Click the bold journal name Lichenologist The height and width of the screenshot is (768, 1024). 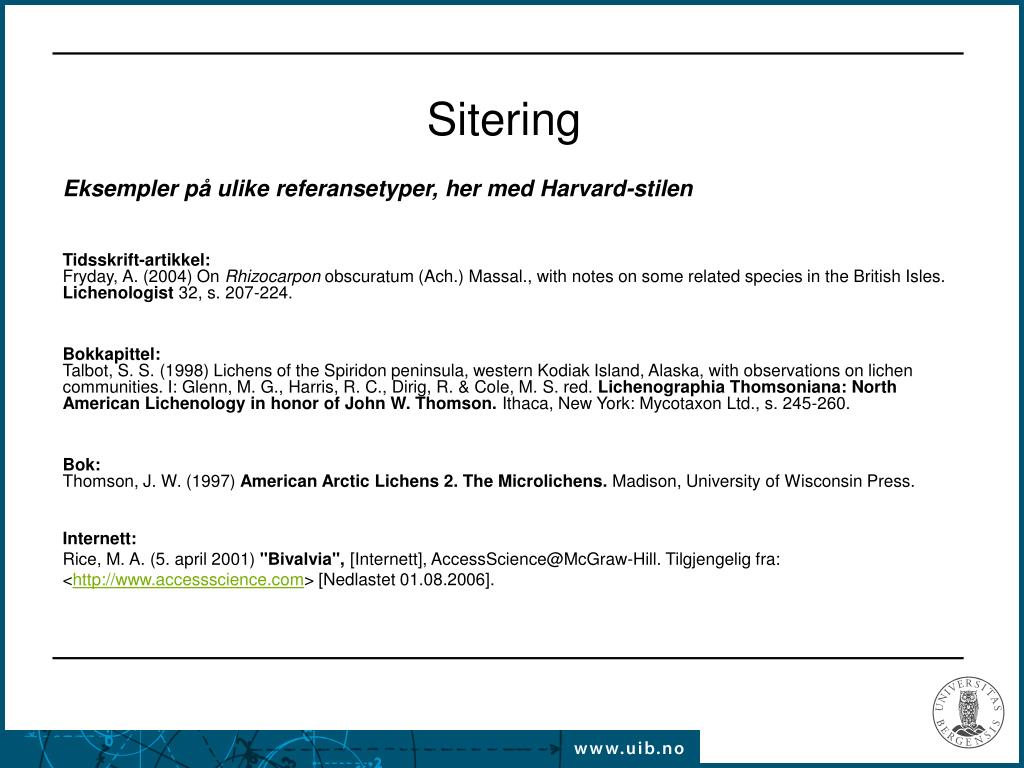pos(118,293)
